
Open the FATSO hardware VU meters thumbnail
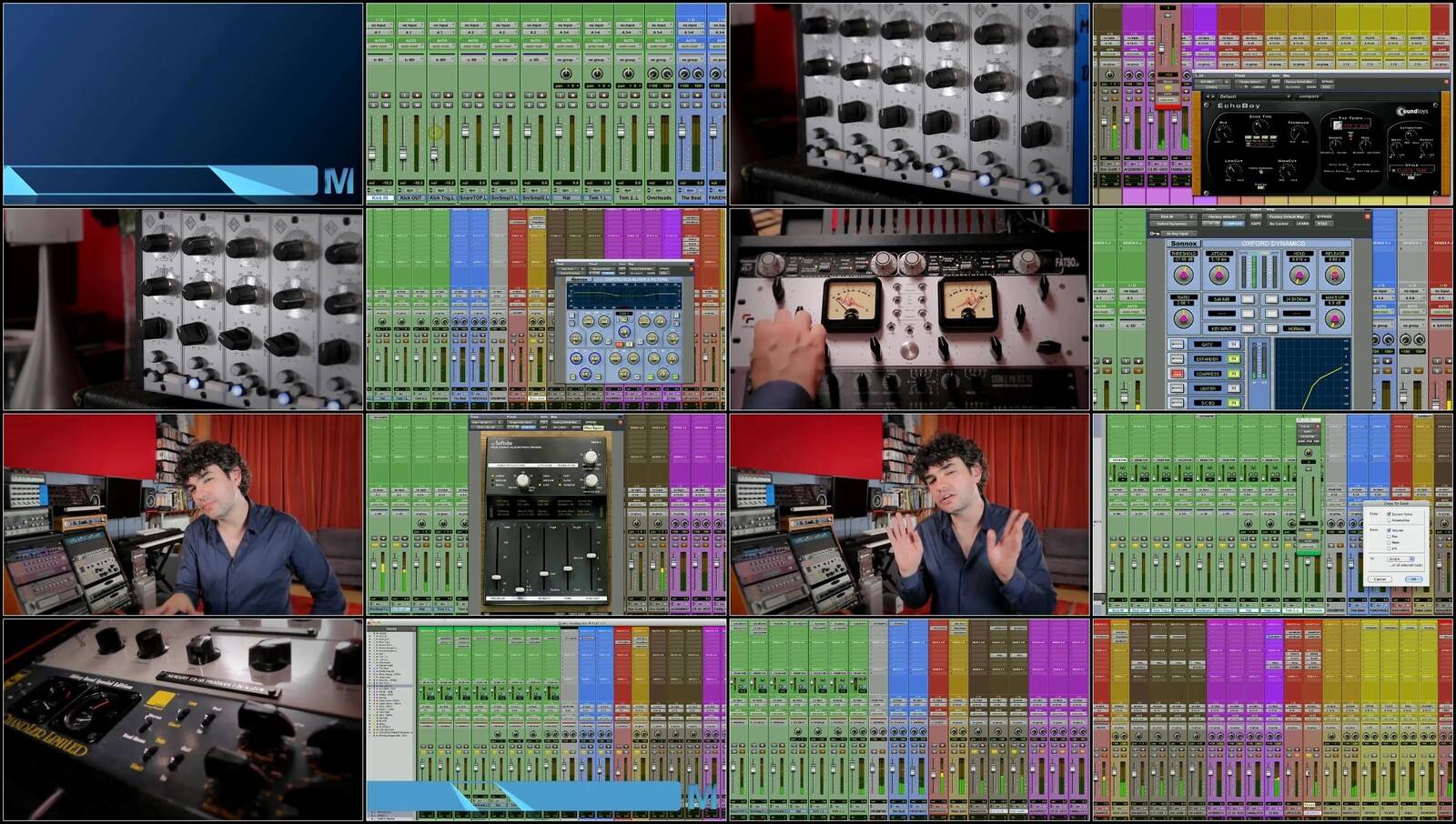tap(910, 309)
